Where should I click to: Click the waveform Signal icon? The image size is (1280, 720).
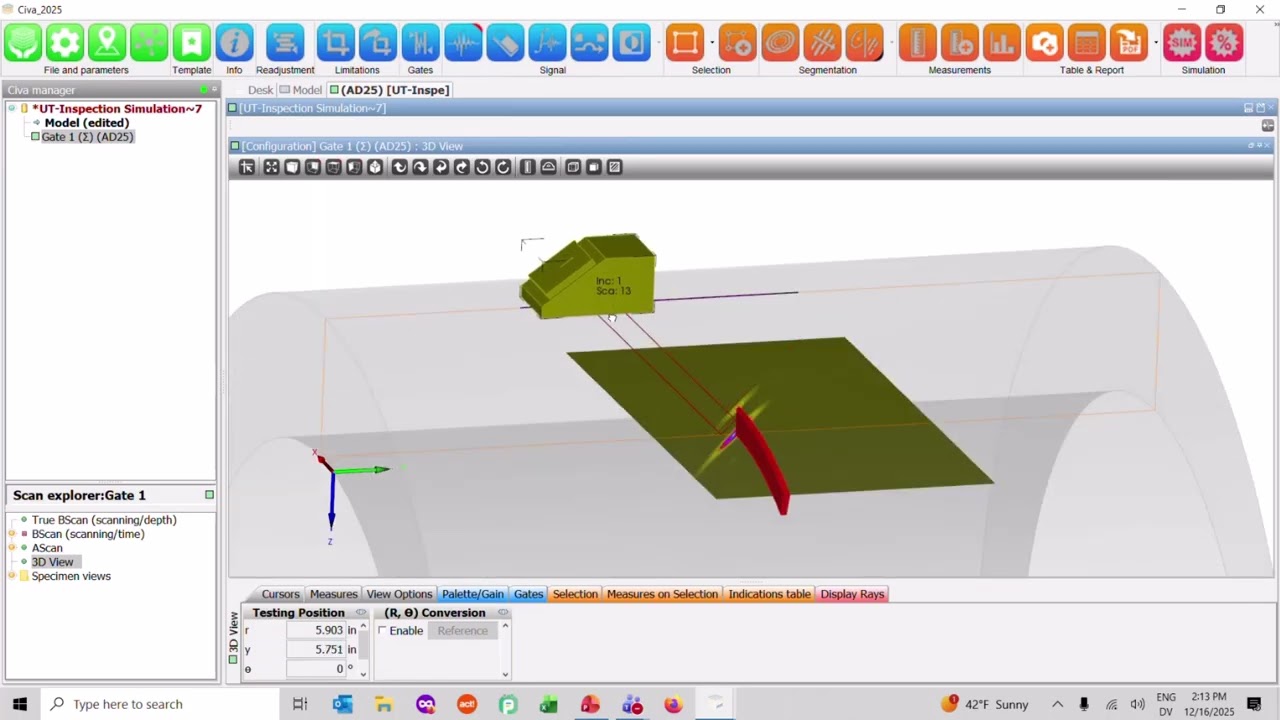463,43
